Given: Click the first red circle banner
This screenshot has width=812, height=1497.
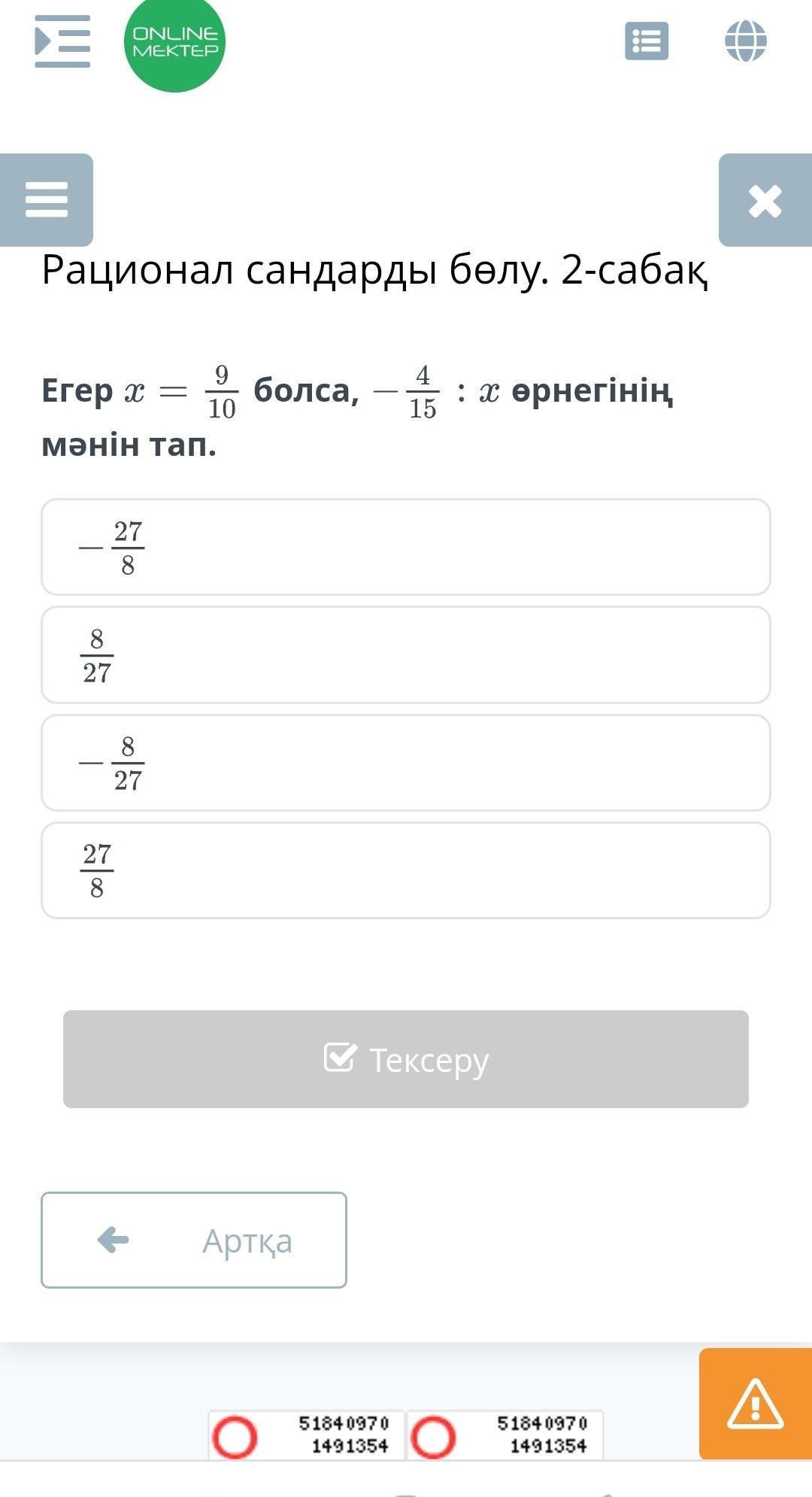Looking at the screenshot, I should click(235, 1437).
